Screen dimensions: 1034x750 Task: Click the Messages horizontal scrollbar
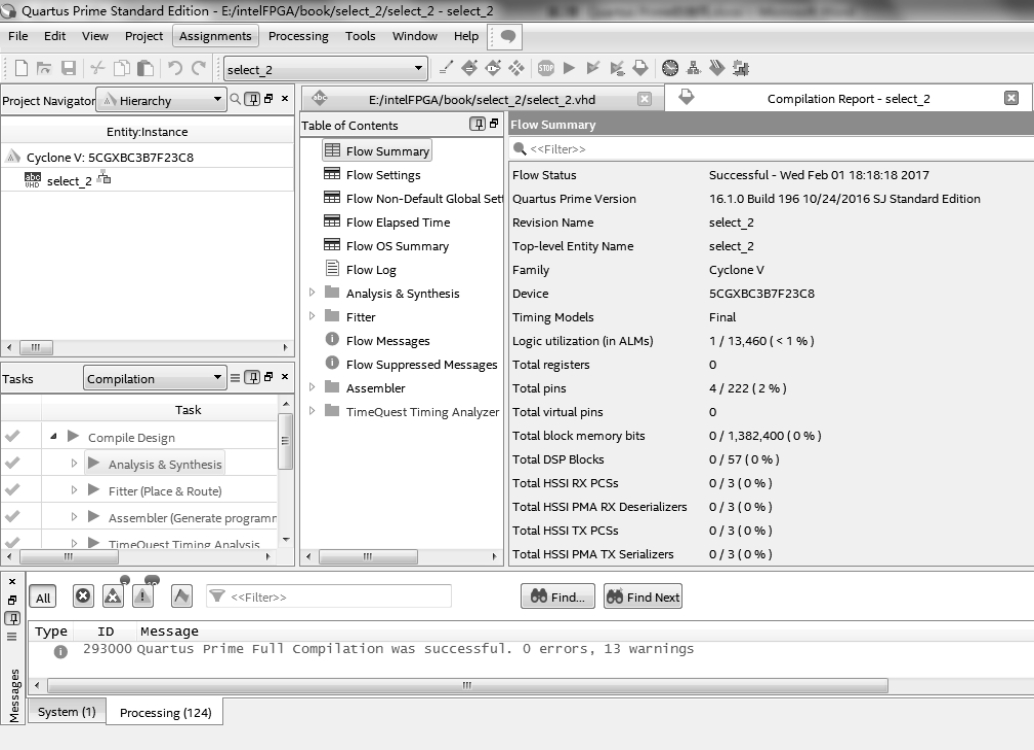pos(467,685)
